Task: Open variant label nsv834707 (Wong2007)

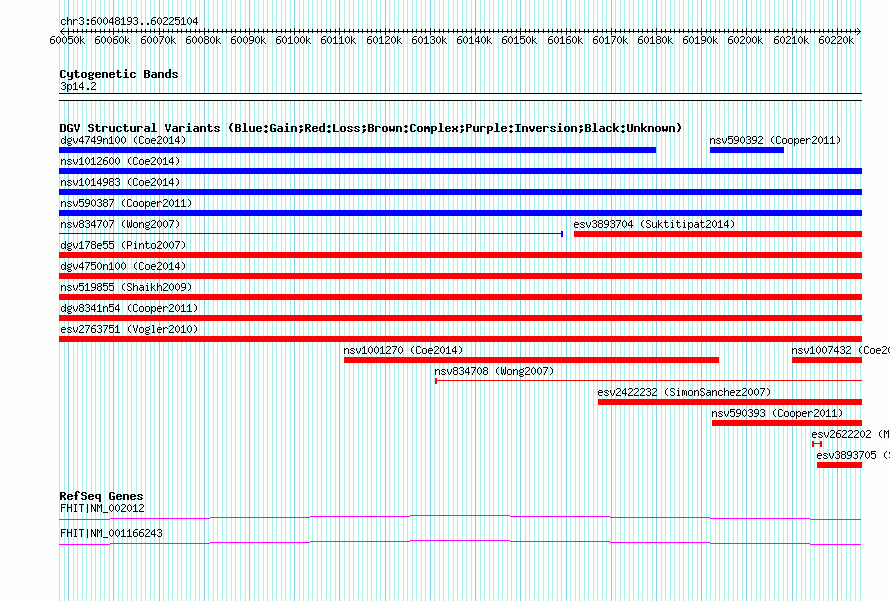Action: (120, 224)
